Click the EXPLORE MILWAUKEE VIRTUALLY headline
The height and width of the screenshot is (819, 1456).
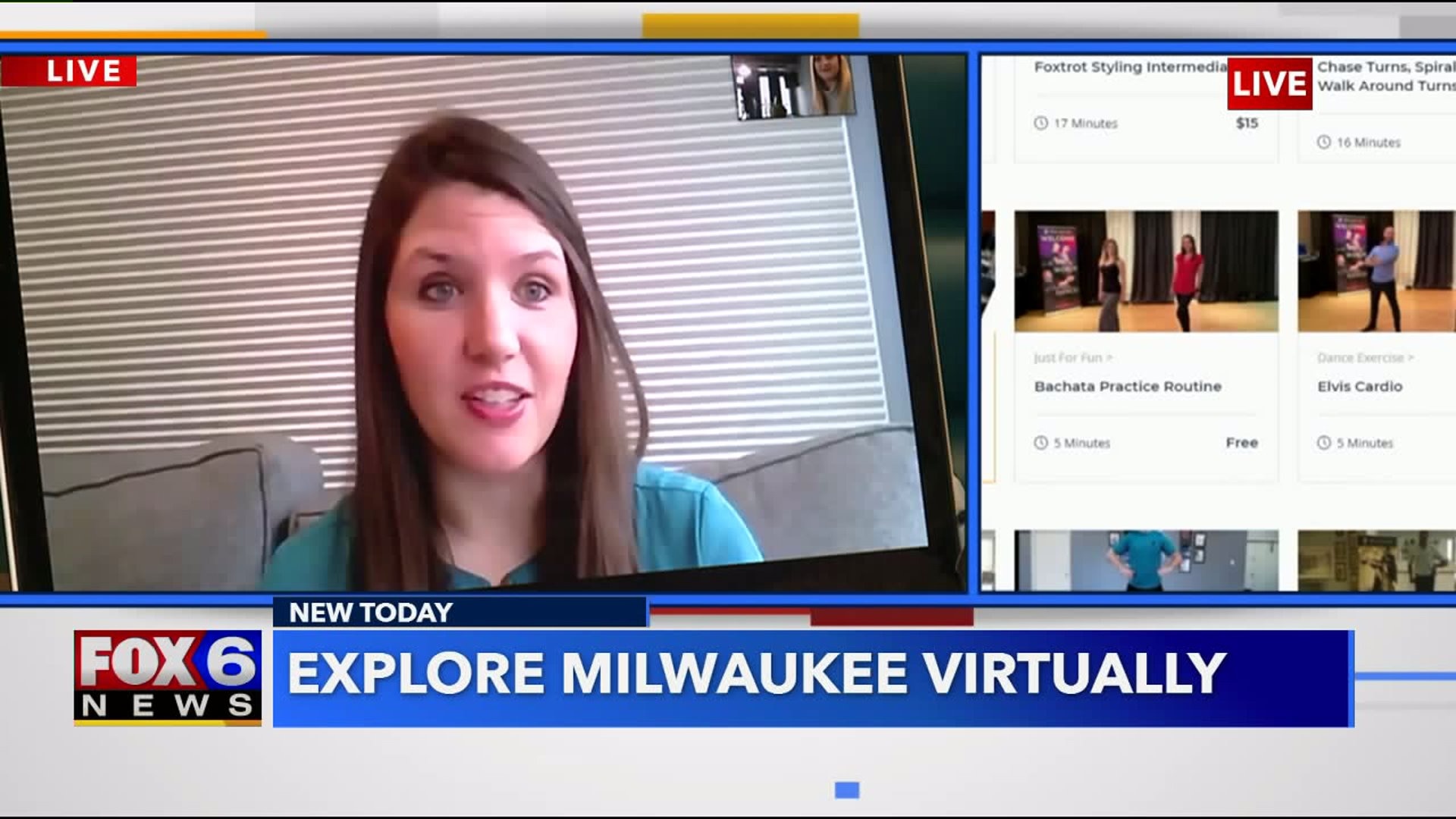click(x=756, y=673)
